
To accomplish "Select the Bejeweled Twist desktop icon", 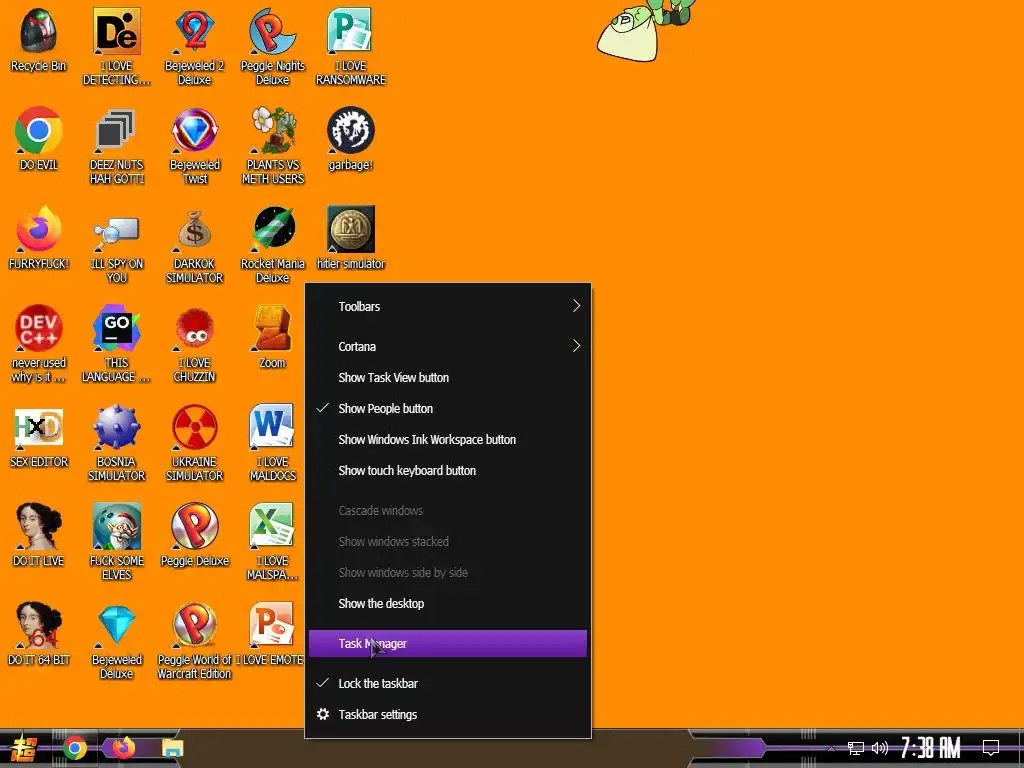I will 195,130.
